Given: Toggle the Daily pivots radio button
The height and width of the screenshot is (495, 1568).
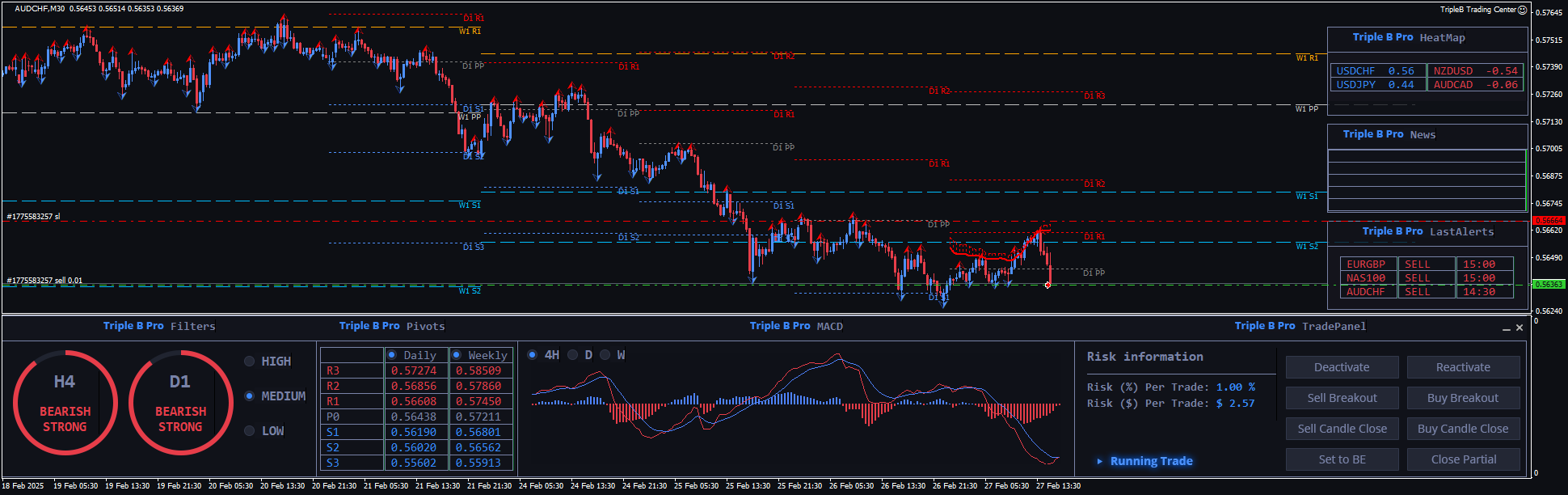Looking at the screenshot, I should pos(392,355).
